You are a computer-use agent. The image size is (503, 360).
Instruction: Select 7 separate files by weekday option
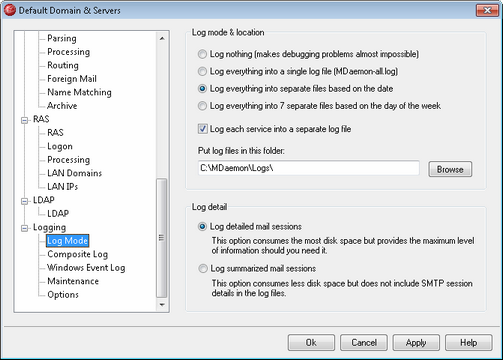click(x=202, y=106)
